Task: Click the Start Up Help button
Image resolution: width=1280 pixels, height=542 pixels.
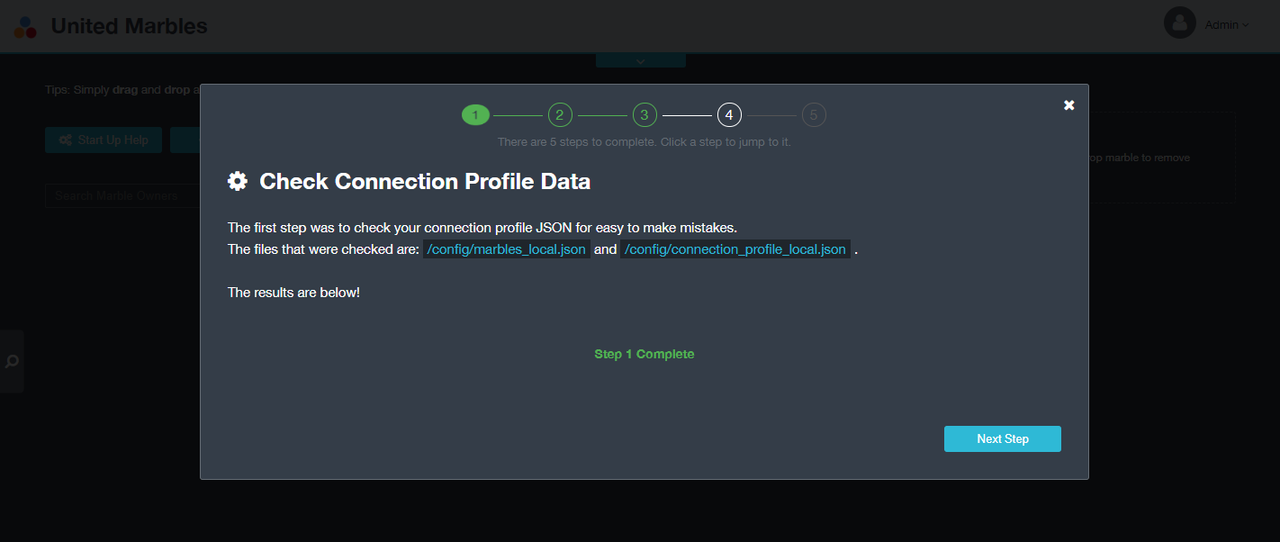Action: tap(104, 140)
